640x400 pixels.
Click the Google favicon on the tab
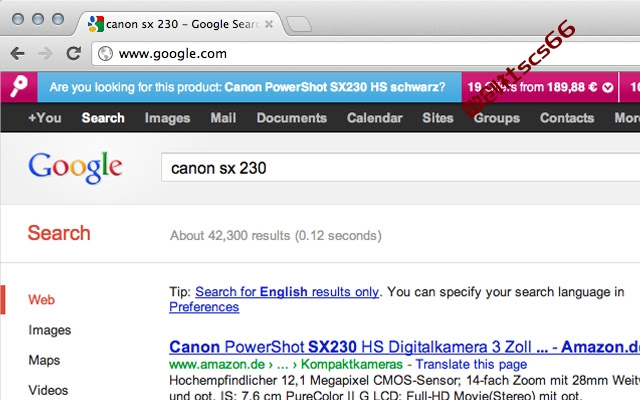tap(96, 24)
